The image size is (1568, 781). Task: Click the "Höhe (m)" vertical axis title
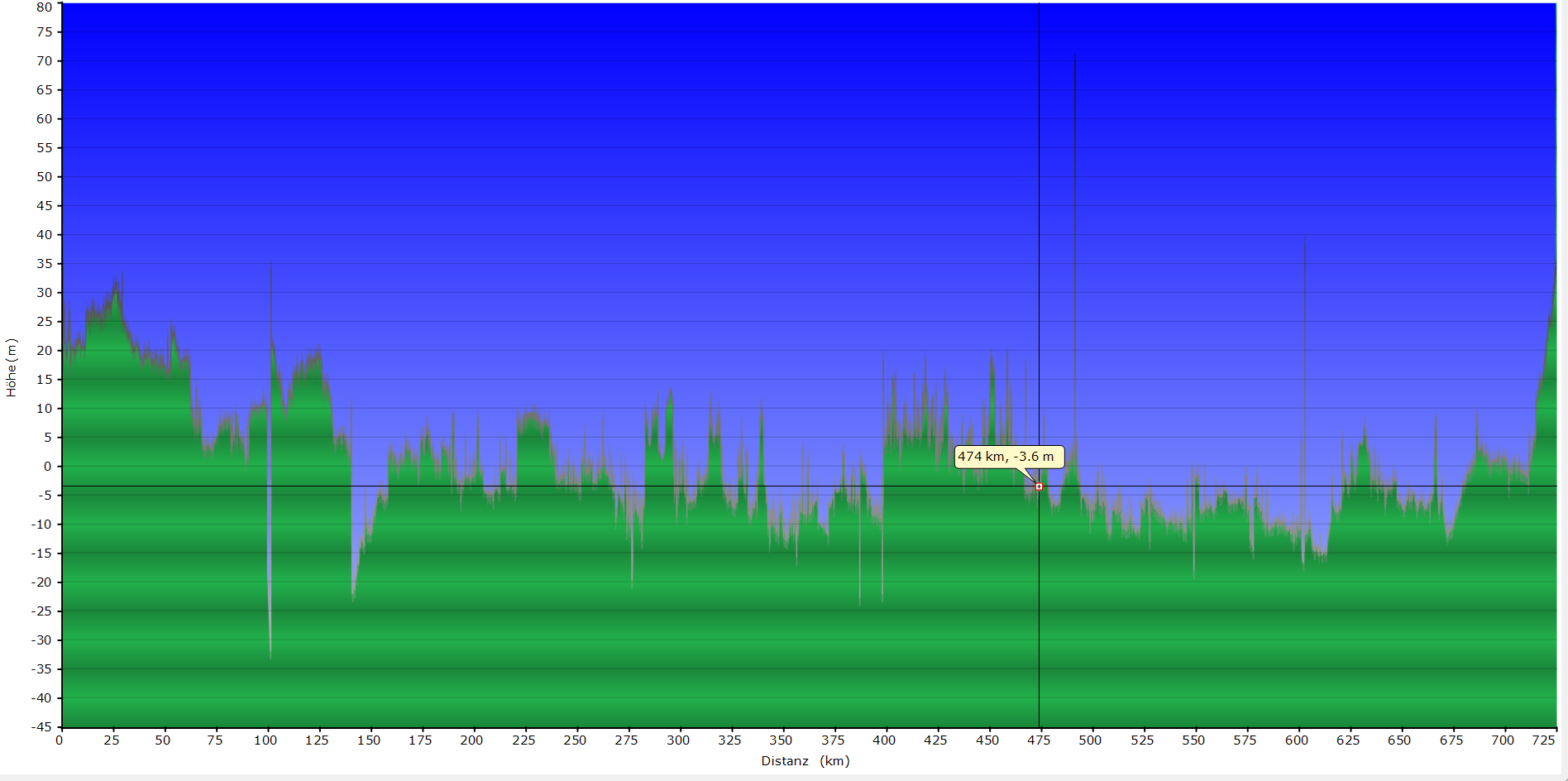pos(12,367)
